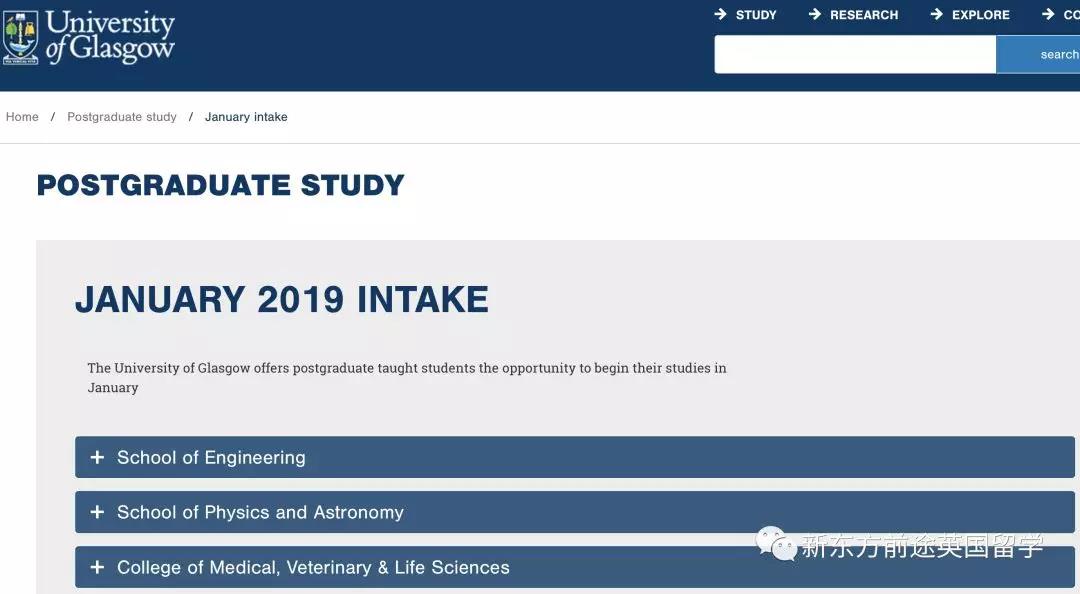Open the EXPLORE navigation menu
The height and width of the screenshot is (594, 1080).
tap(981, 14)
